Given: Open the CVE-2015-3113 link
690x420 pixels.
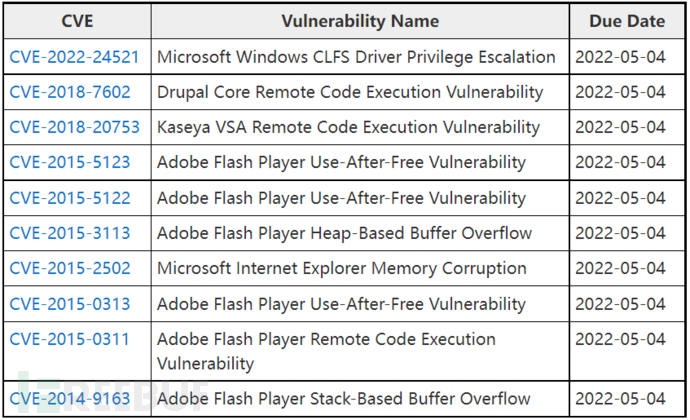Looking at the screenshot, I should tap(70, 233).
